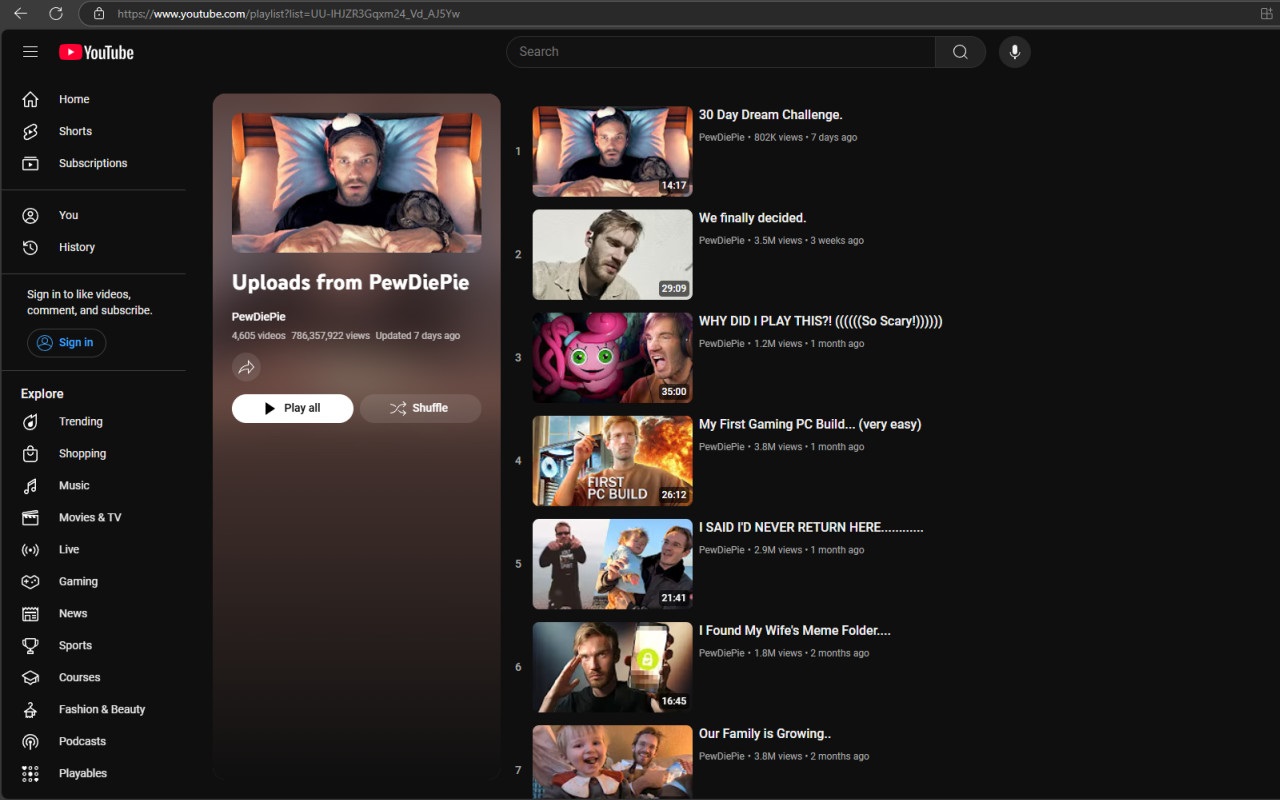The height and width of the screenshot is (800, 1280).
Task: Share the playlist using the arrow icon
Action: point(246,367)
